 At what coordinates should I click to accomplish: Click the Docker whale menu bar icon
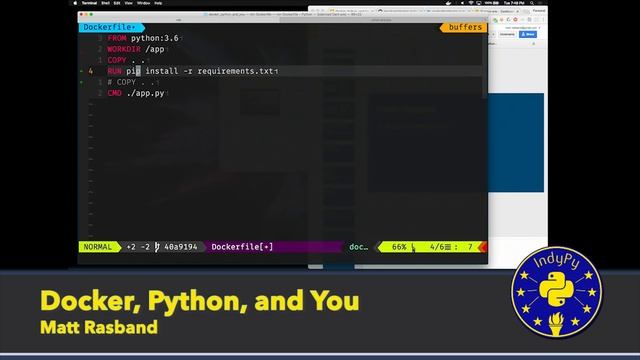pyautogui.click(x=449, y=3)
